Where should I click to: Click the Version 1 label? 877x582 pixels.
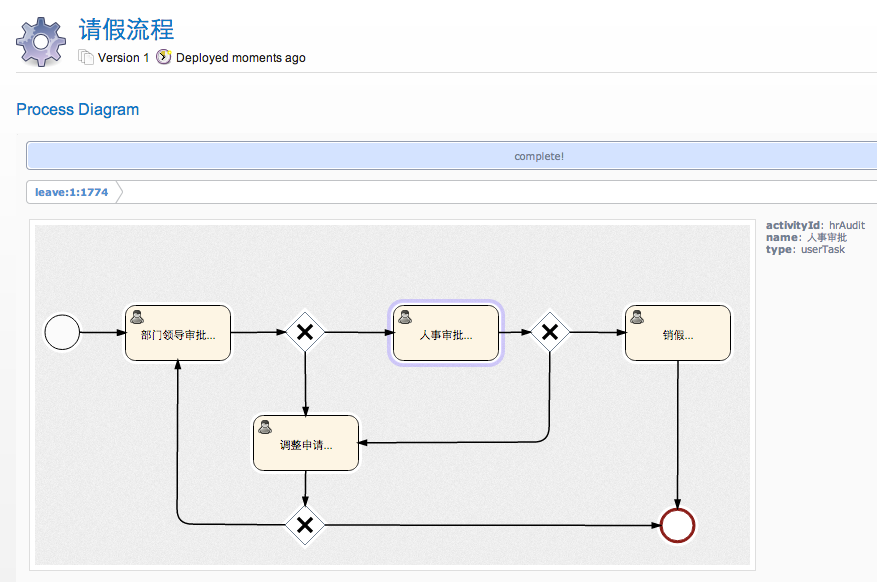click(123, 58)
